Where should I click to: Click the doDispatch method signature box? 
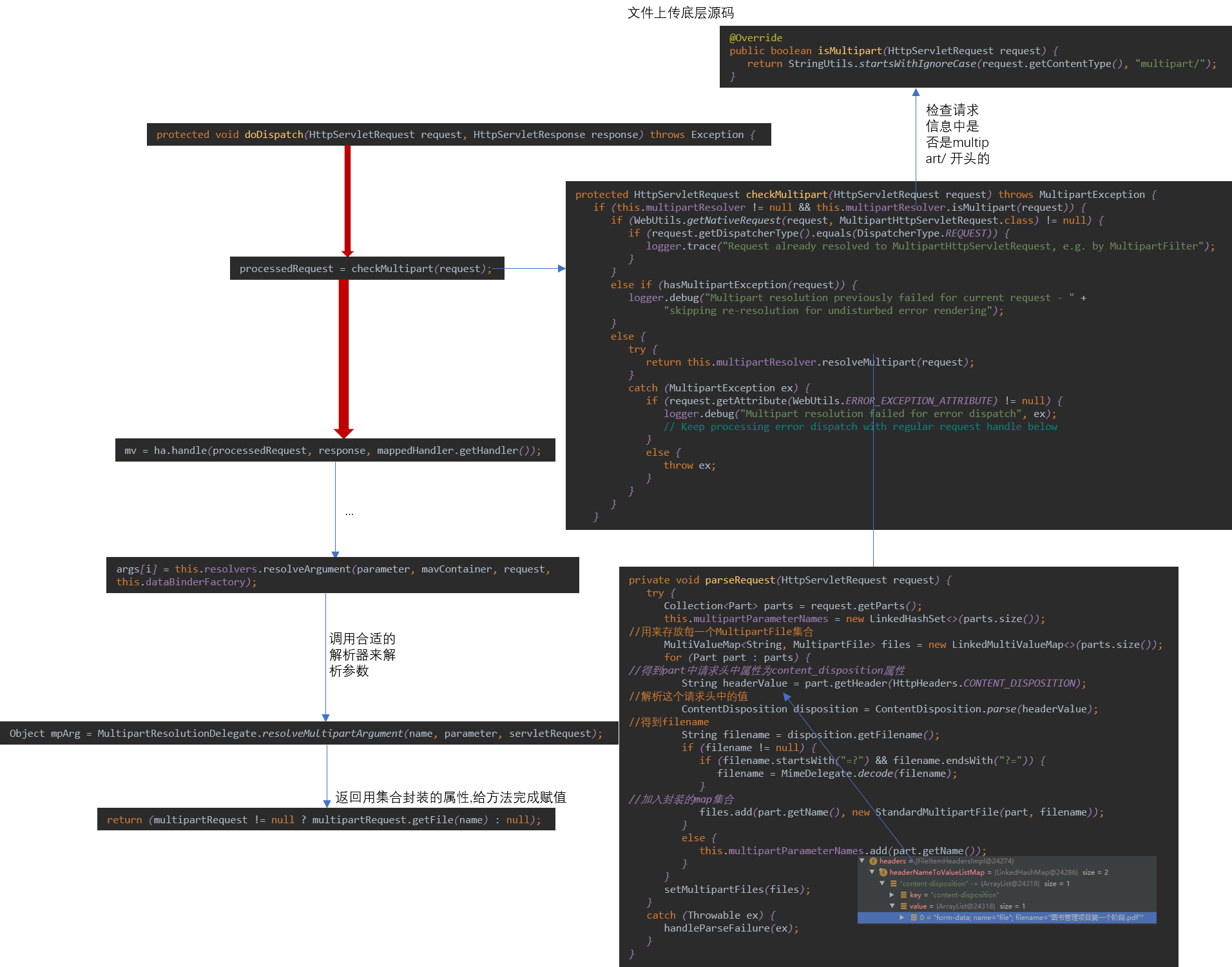[458, 135]
